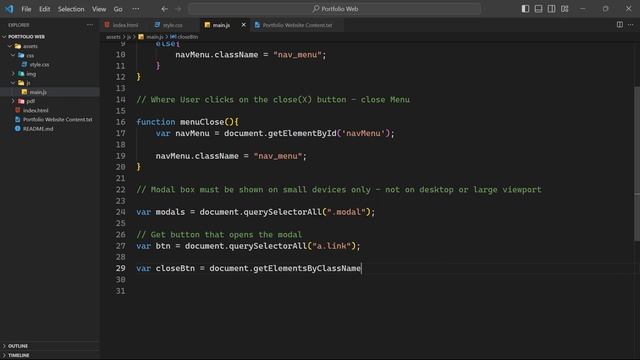Toggle secondary sidebar layout icon
This screenshot has width=640, height=360.
(x=551, y=9)
